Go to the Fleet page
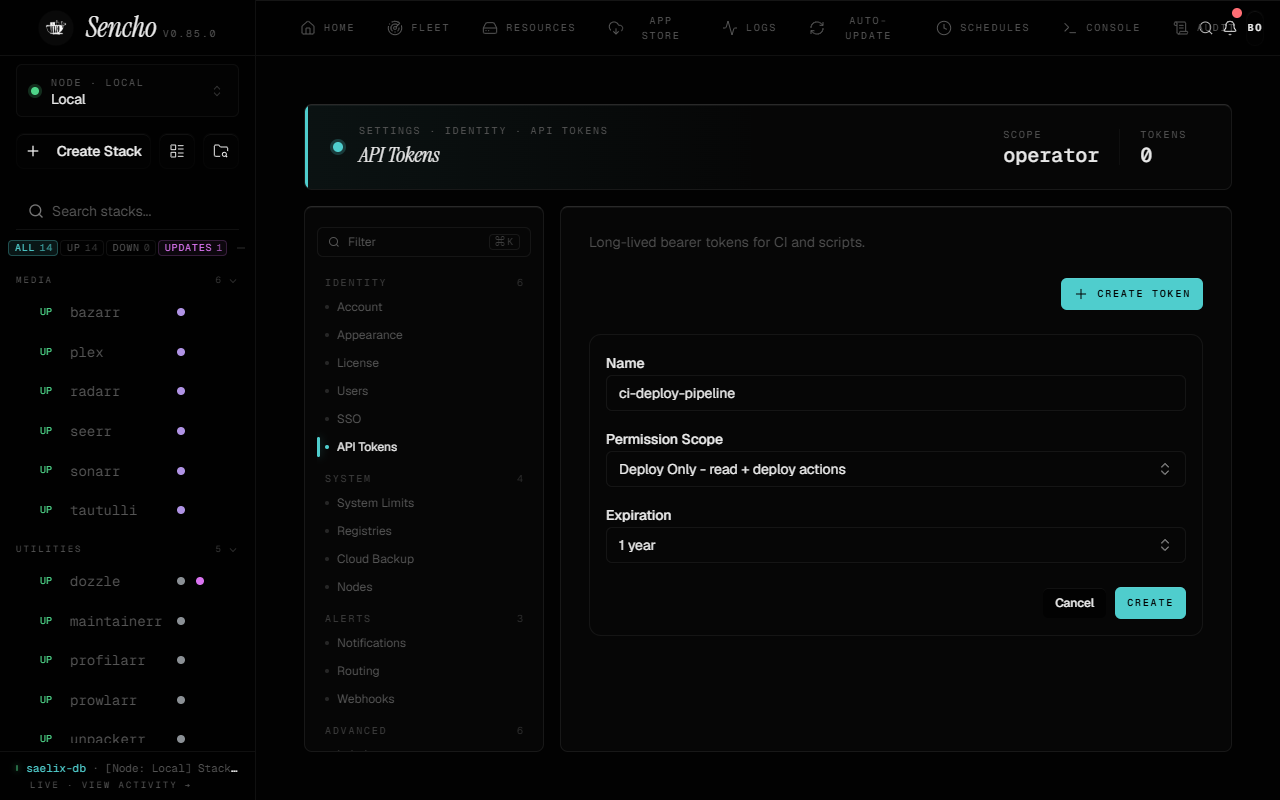1280x800 pixels. coord(418,28)
